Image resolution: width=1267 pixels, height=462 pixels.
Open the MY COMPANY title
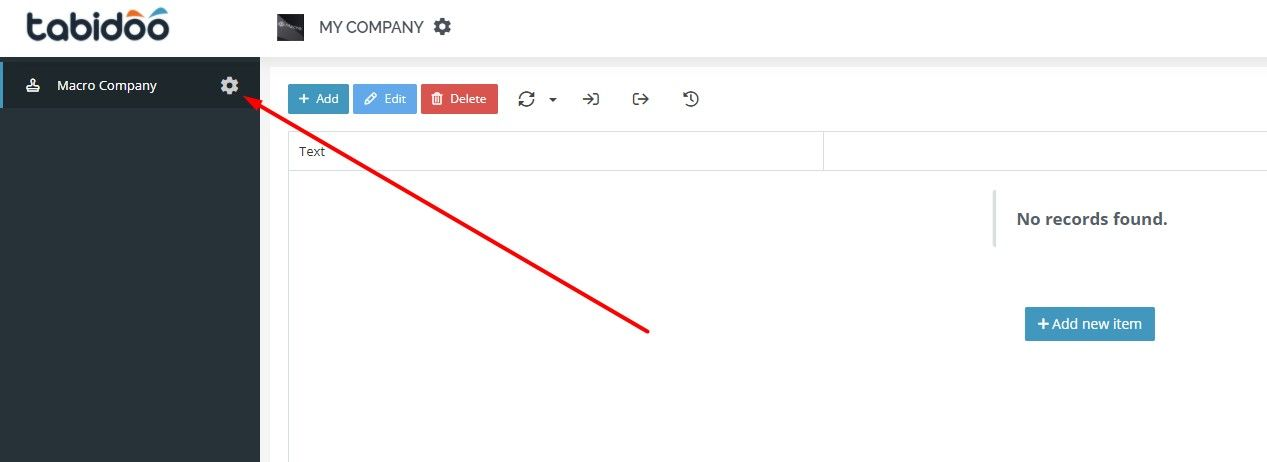tap(371, 27)
